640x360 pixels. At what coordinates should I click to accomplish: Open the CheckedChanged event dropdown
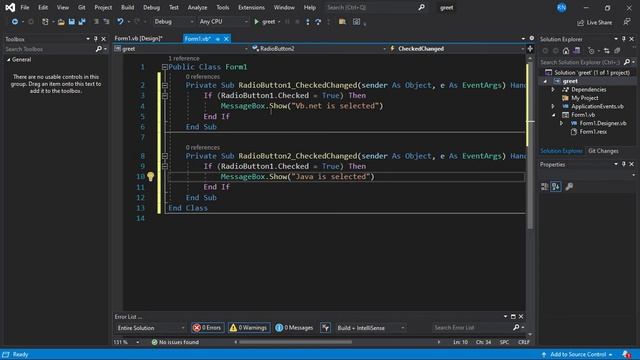pyautogui.click(x=456, y=49)
